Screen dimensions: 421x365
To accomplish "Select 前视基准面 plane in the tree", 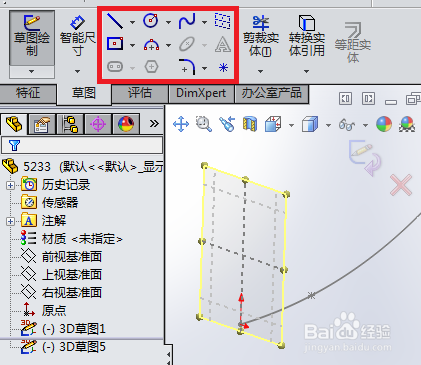I will 61,257.
